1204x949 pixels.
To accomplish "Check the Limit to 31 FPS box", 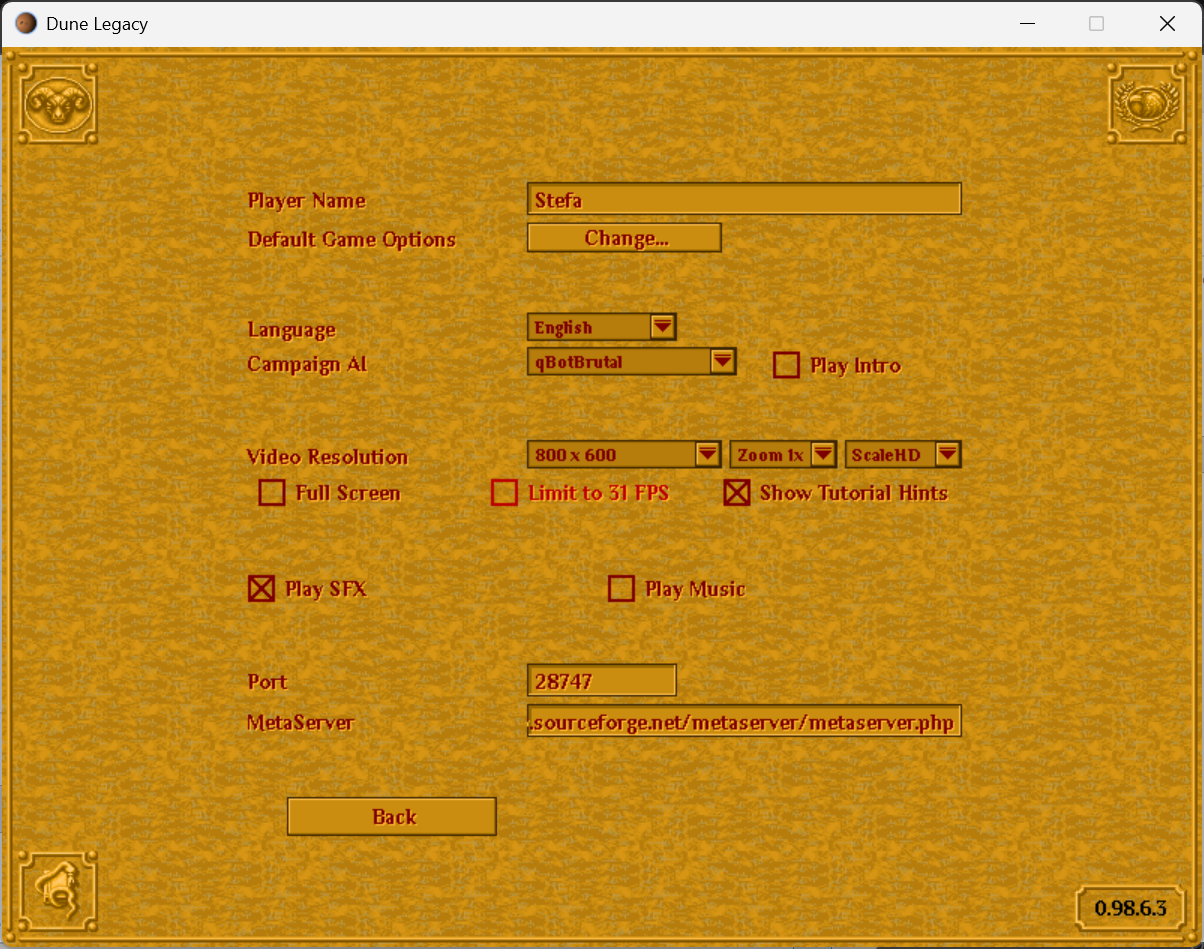I will point(505,493).
